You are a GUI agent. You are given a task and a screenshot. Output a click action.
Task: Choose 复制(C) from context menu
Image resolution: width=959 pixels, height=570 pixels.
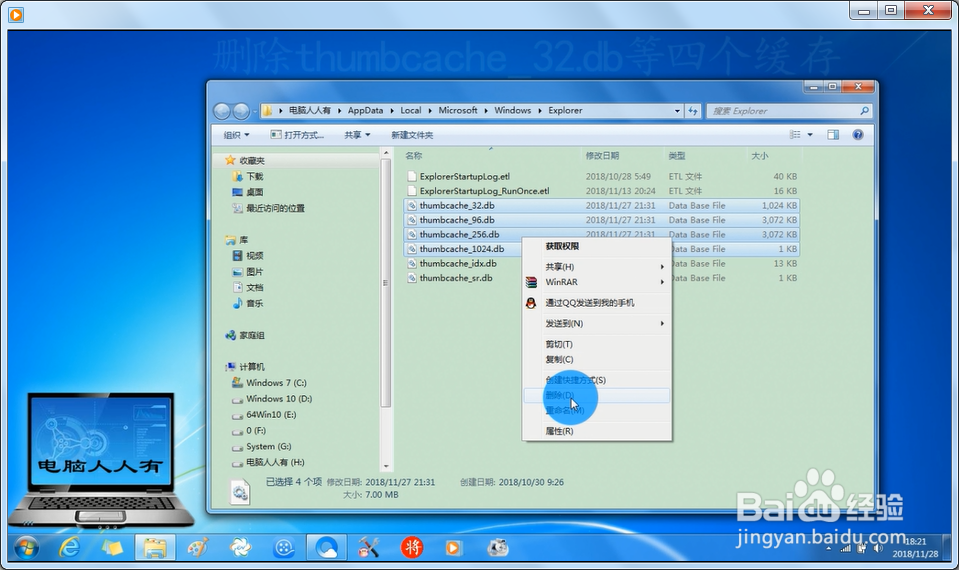(596, 359)
